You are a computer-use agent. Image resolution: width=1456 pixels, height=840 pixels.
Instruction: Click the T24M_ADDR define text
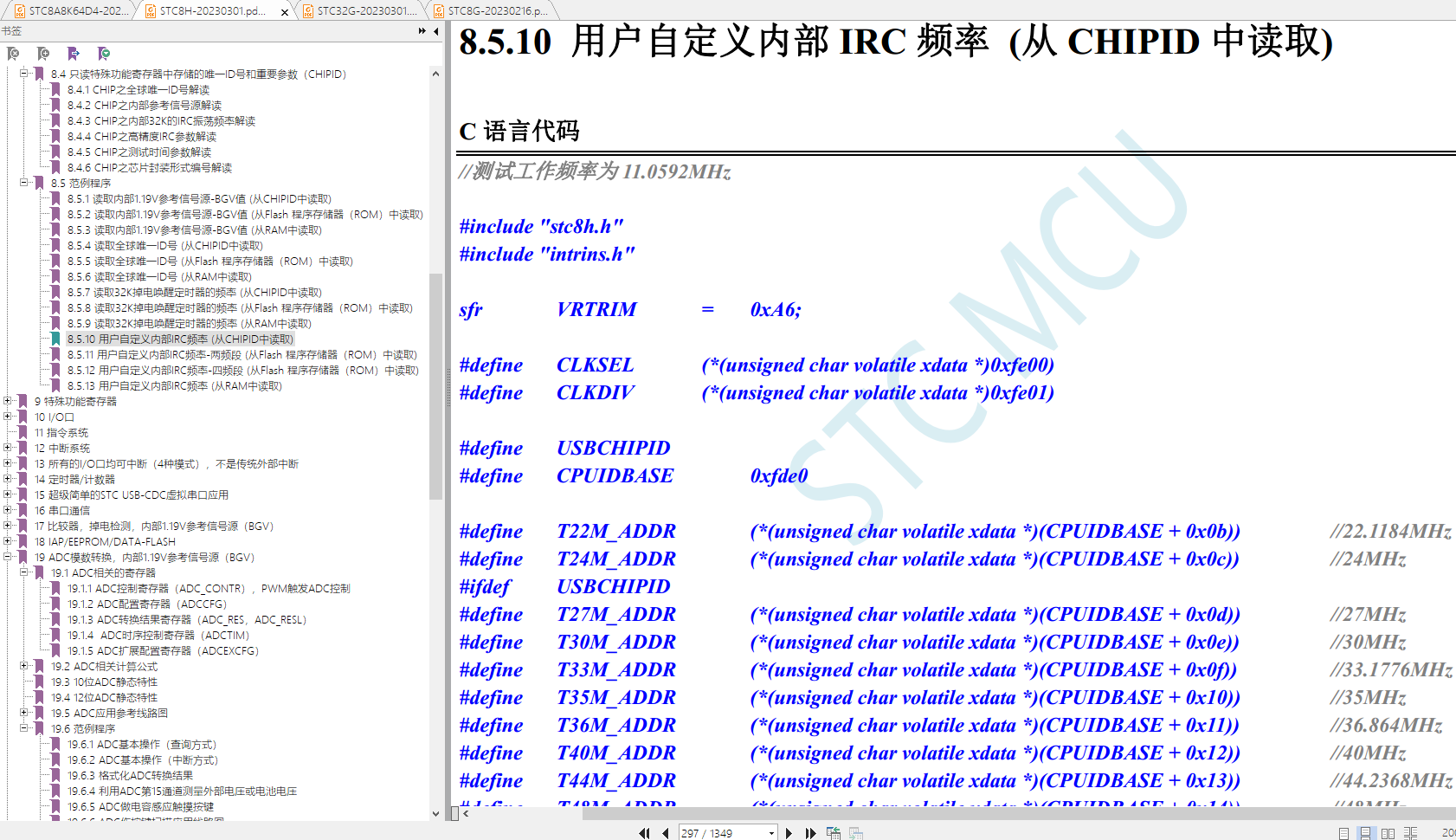pyautogui.click(x=615, y=559)
